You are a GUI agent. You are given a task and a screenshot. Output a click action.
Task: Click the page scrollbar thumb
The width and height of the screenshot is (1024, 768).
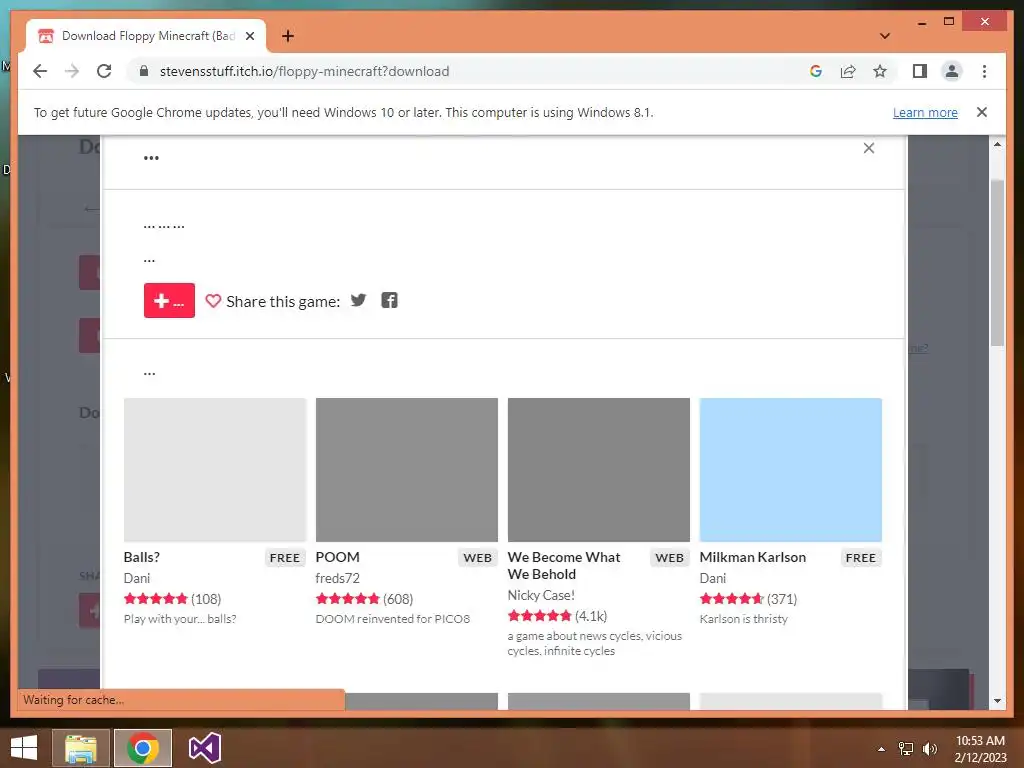pos(997,263)
